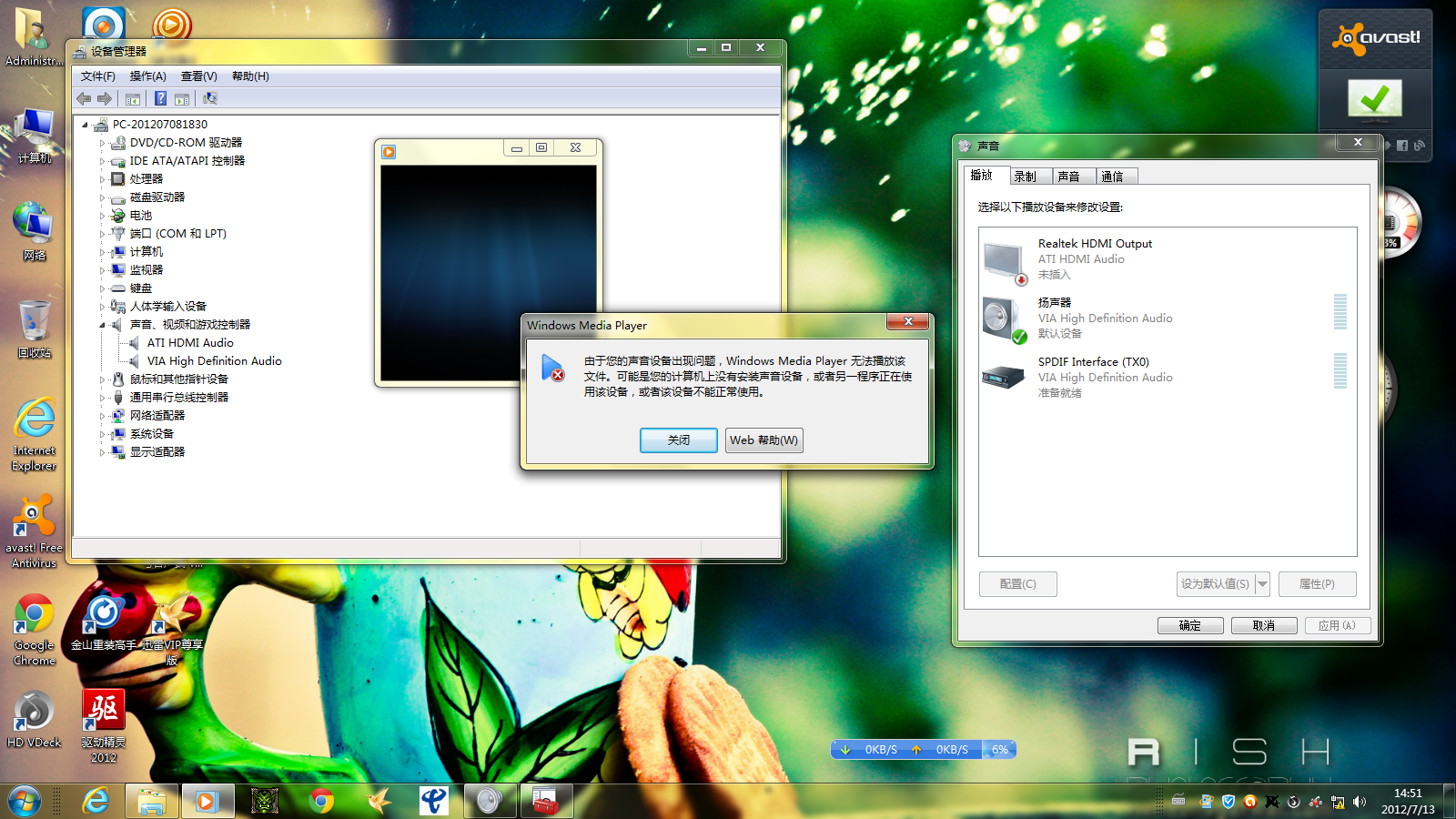
Task: Click show/hide console tree toolbar icon
Action: tap(133, 98)
